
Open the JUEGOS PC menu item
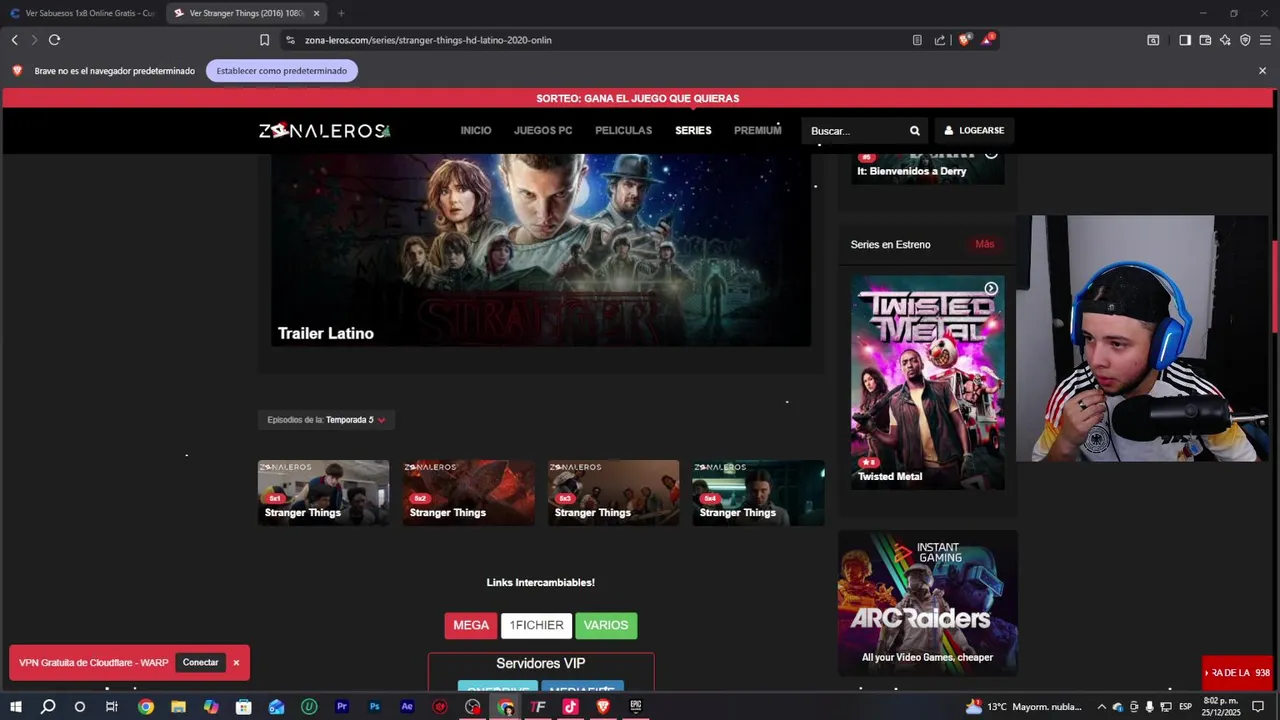pyautogui.click(x=543, y=131)
